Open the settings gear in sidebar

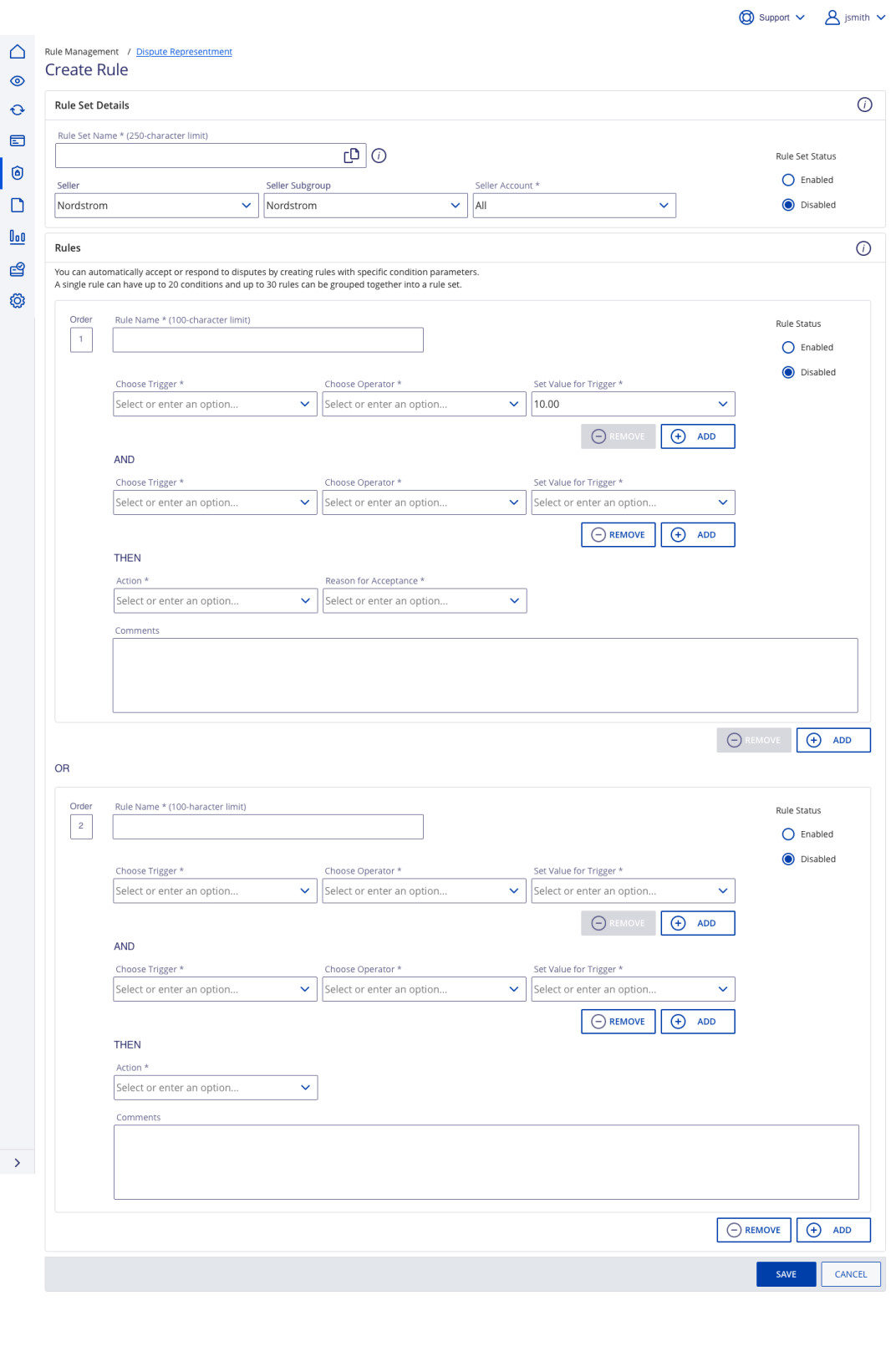point(17,301)
